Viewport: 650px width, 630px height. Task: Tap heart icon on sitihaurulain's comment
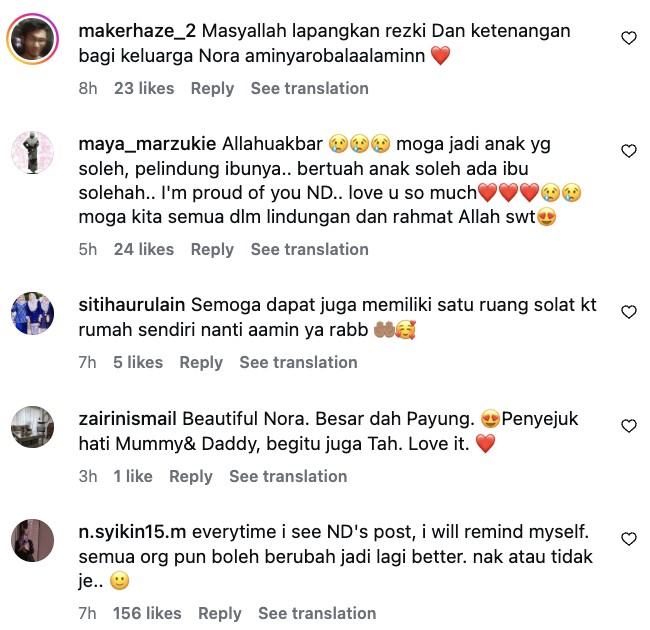(629, 312)
